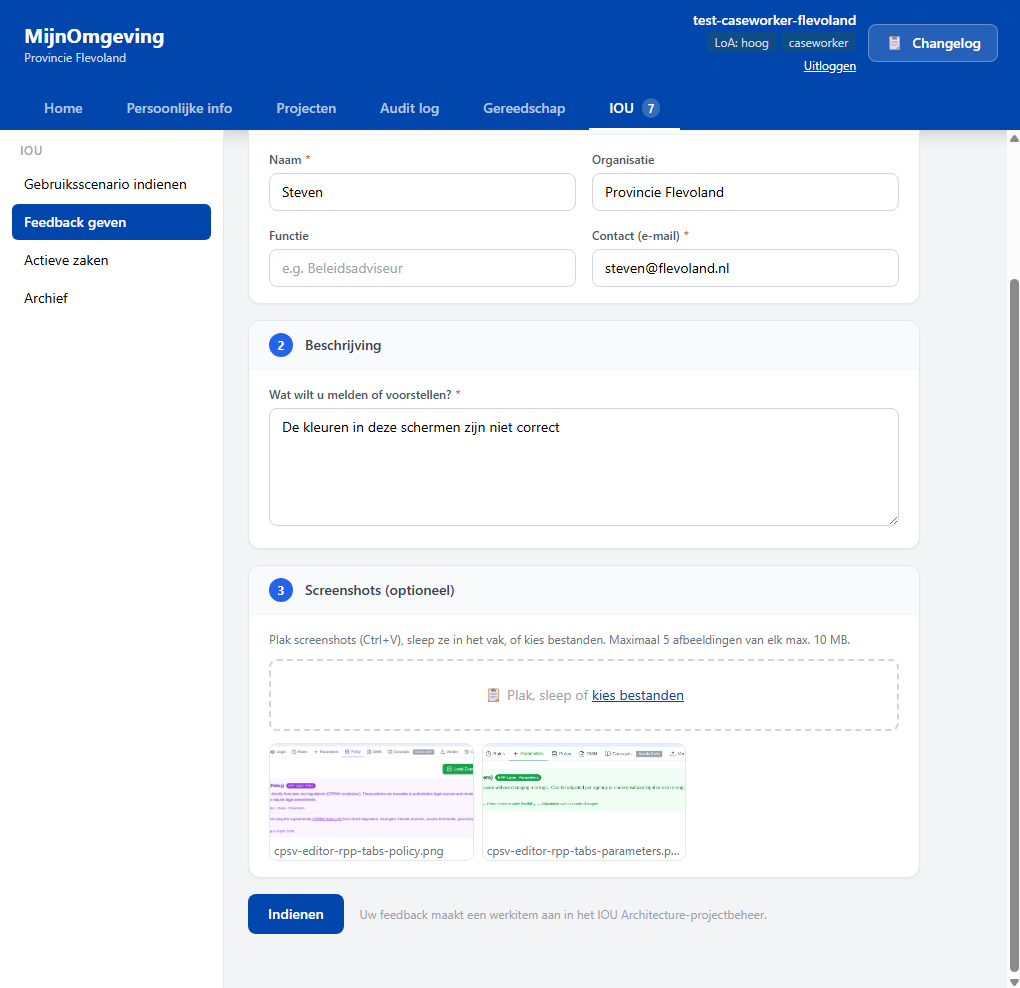The image size is (1020, 988).
Task: Select 'Gebruiksscenario indienen' in the sidebar
Action: tap(106, 184)
